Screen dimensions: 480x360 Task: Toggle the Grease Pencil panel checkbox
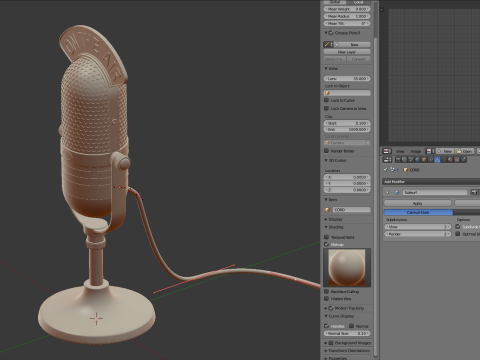coord(331,33)
